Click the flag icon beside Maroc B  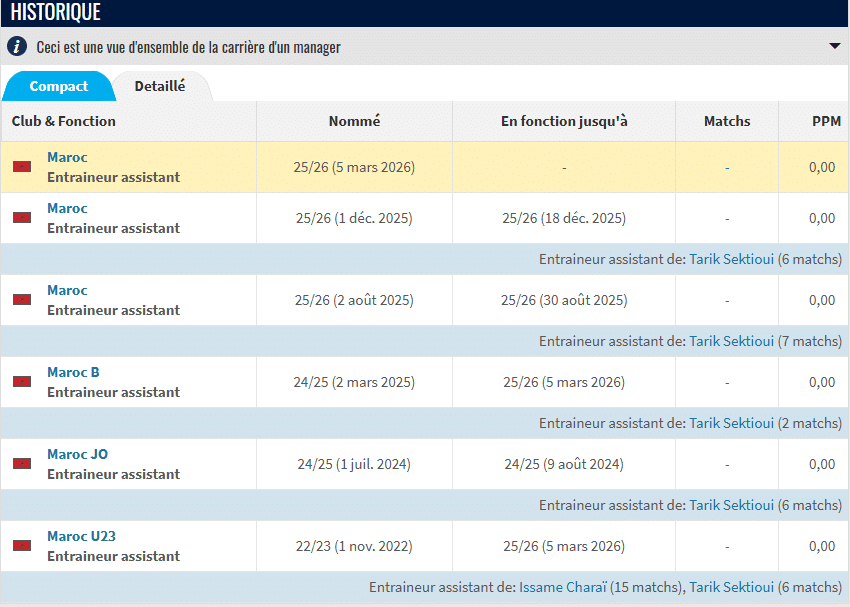(x=22, y=382)
